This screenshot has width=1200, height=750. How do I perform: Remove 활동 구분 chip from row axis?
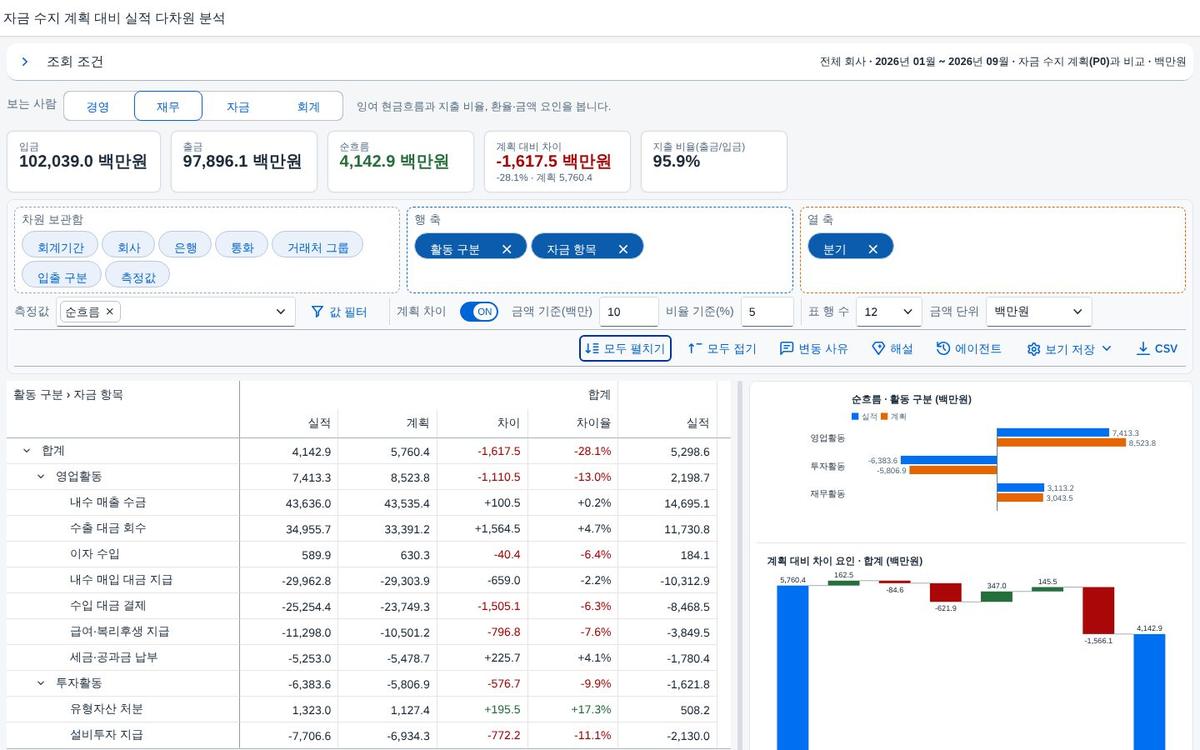pyautogui.click(x=507, y=249)
